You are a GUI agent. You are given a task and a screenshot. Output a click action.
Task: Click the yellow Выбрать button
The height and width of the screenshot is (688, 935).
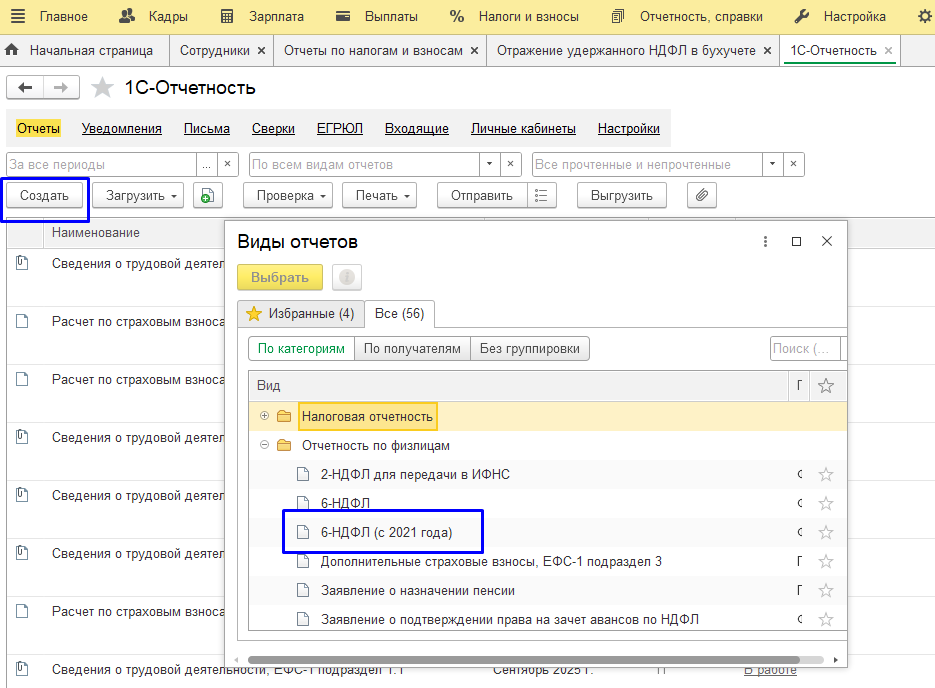tap(280, 278)
